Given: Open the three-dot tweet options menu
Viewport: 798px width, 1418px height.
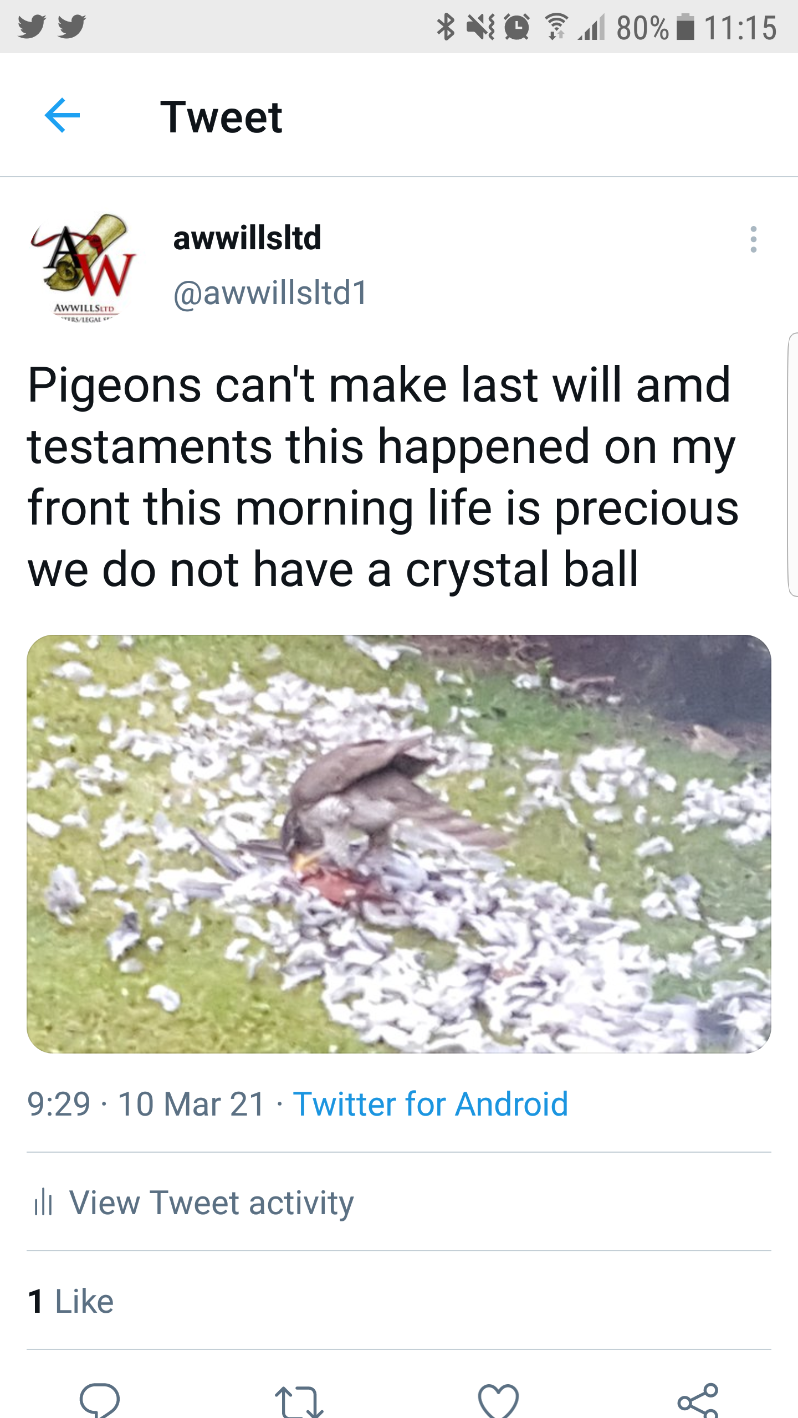Looking at the screenshot, I should [753, 239].
